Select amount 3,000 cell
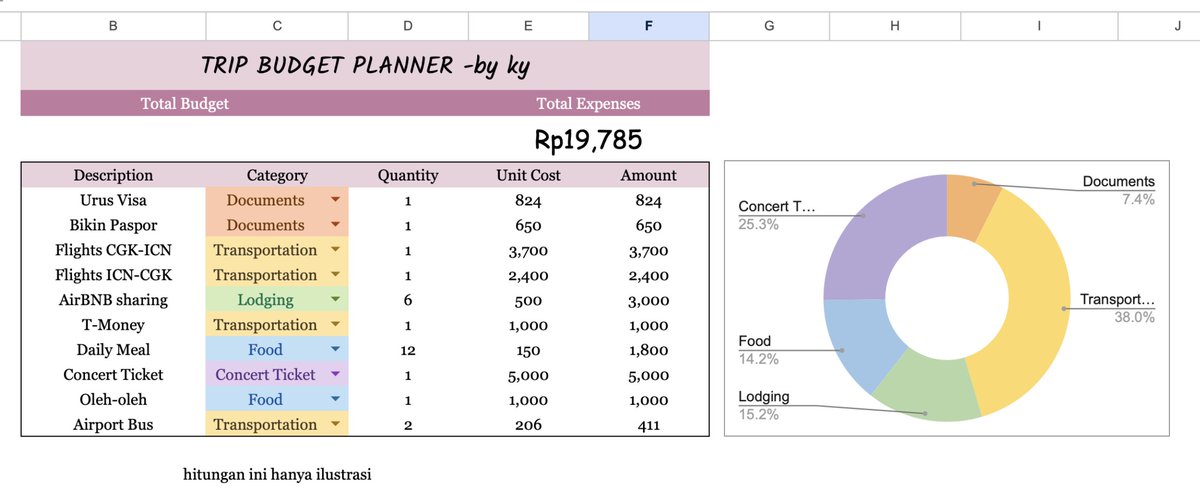This screenshot has width=1200, height=504. pos(648,300)
